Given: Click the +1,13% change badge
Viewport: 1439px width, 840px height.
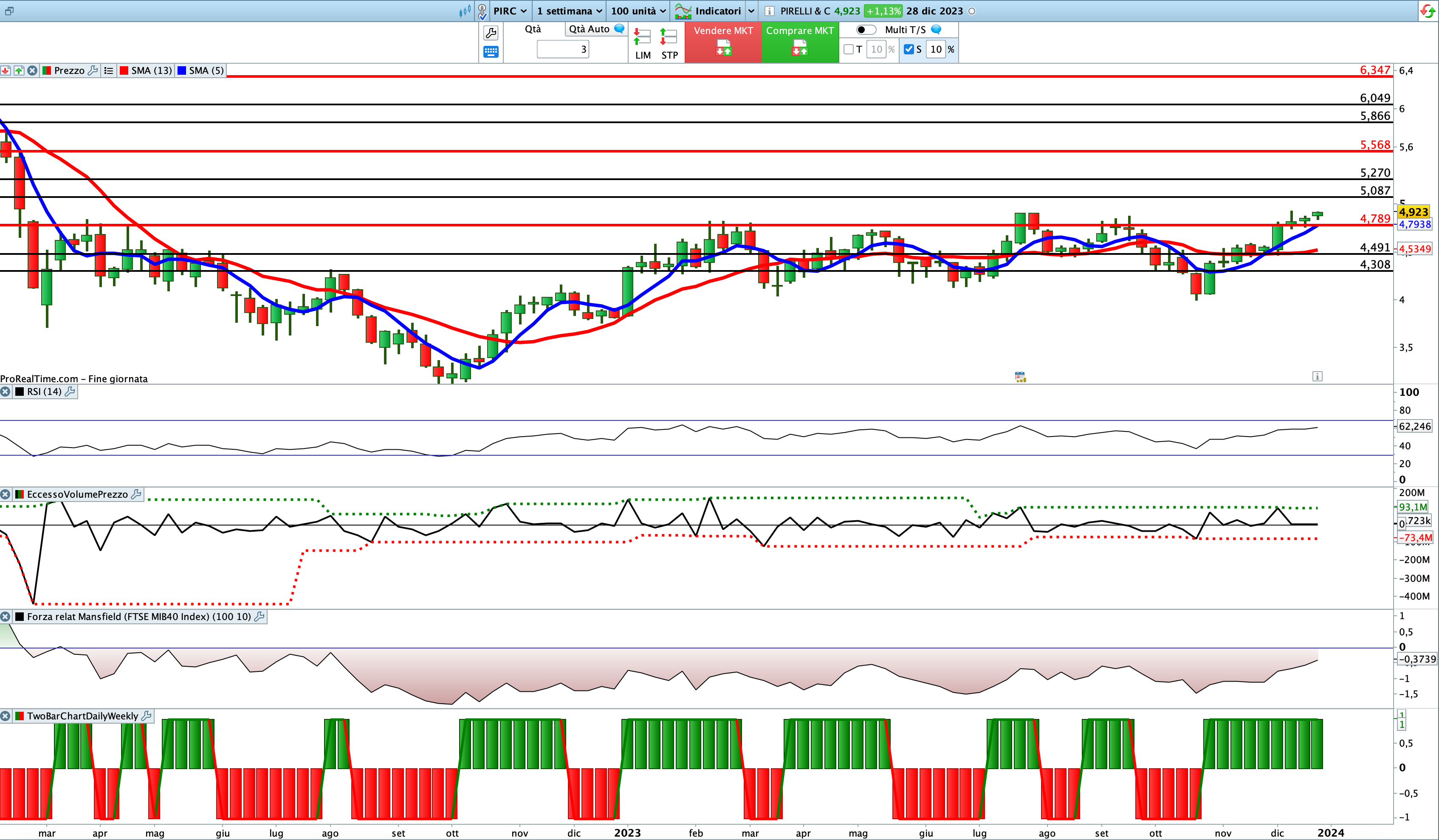Looking at the screenshot, I should [883, 11].
